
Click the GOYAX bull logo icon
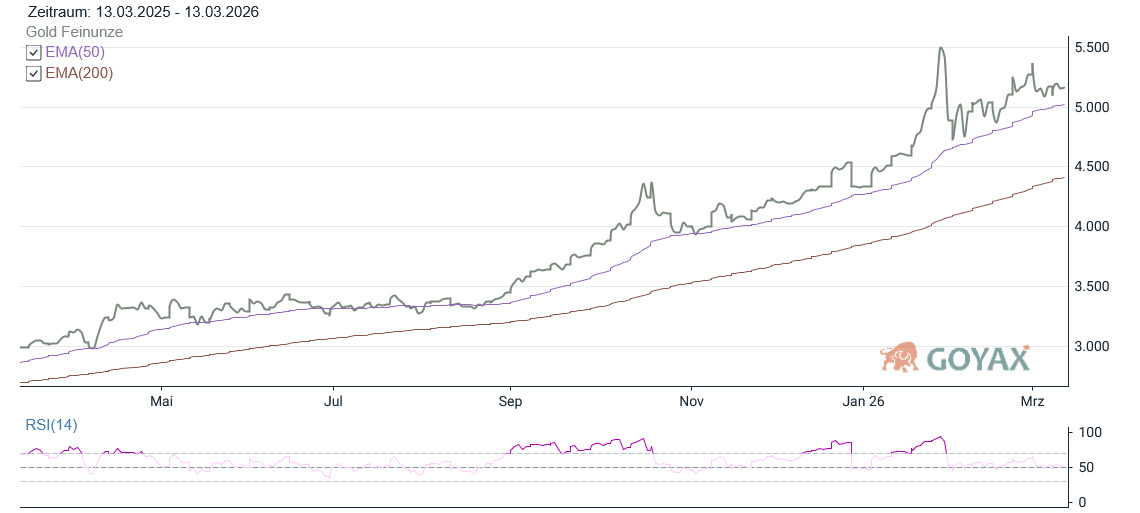(900, 357)
